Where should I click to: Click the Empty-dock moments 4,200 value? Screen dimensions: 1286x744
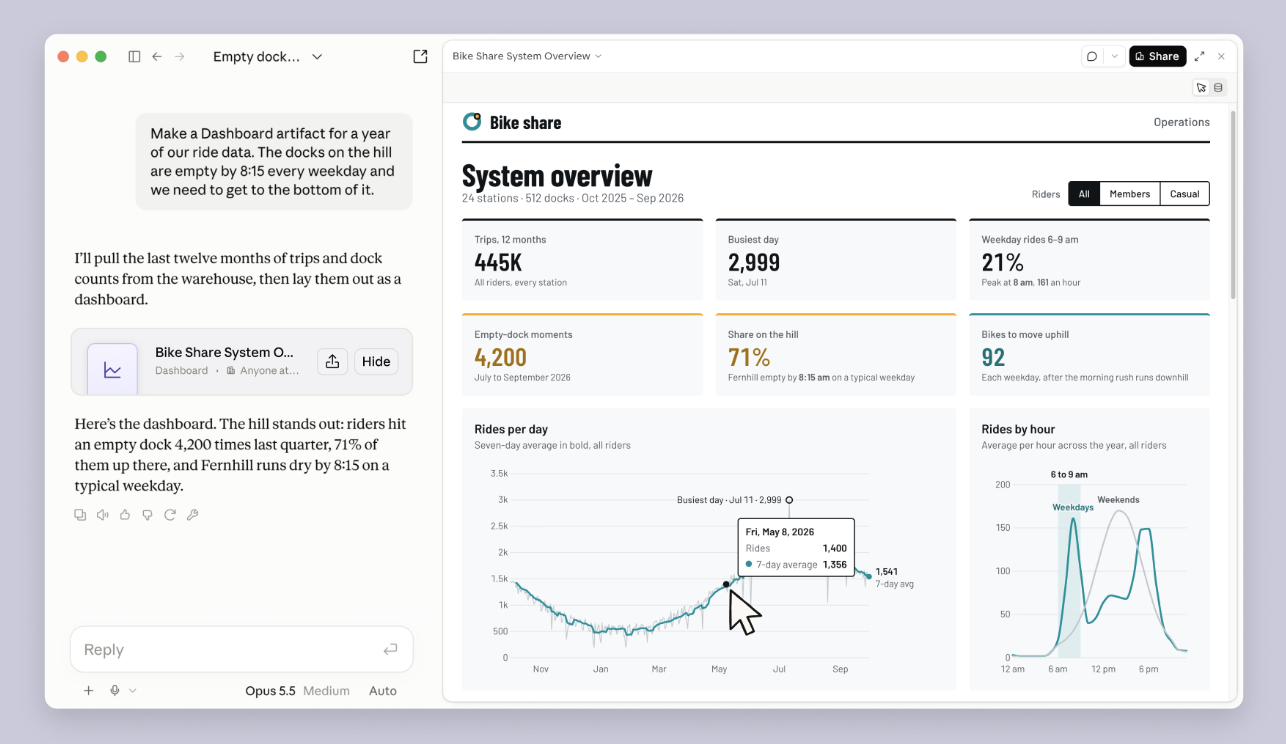pos(500,357)
